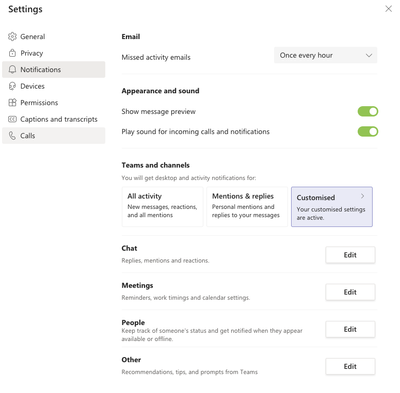Select the Mentions & replies option
This screenshot has height=393, width=400.
point(247,207)
